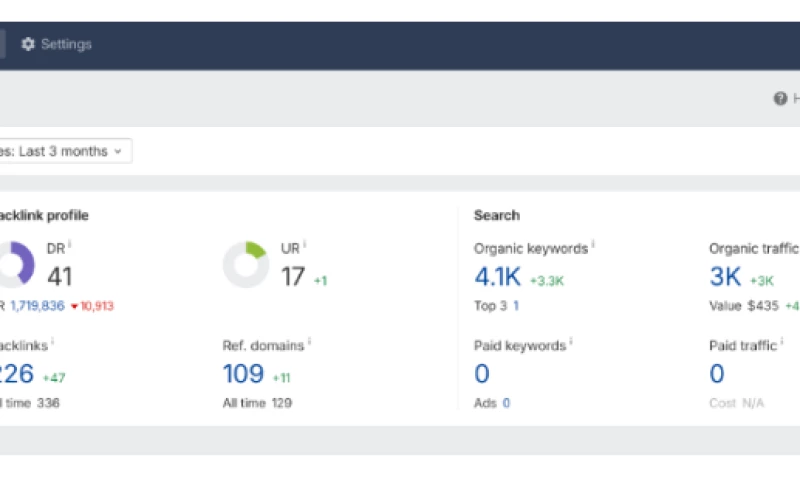Open Settings with the gear icon
Image resolution: width=800 pixels, height=480 pixels.
pyautogui.click(x=28, y=44)
